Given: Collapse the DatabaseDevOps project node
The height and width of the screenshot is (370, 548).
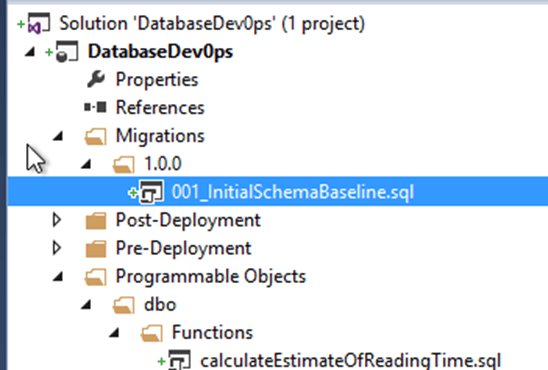Looking at the screenshot, I should point(30,52).
